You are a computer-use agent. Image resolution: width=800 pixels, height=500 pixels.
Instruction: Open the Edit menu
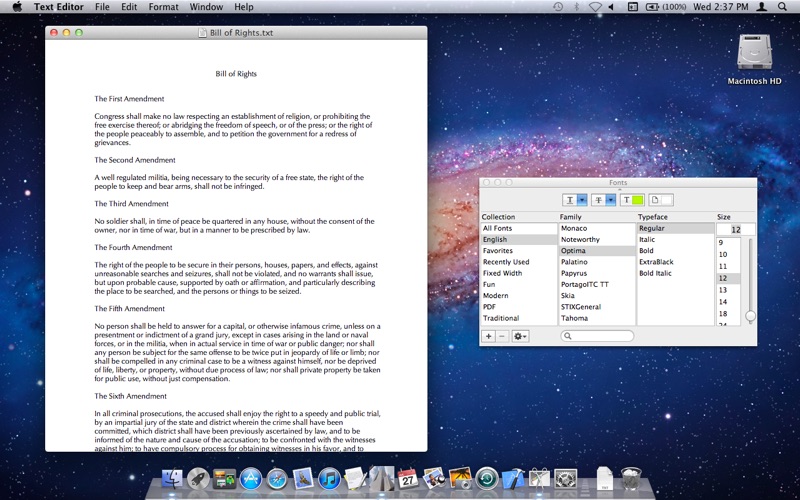click(129, 7)
